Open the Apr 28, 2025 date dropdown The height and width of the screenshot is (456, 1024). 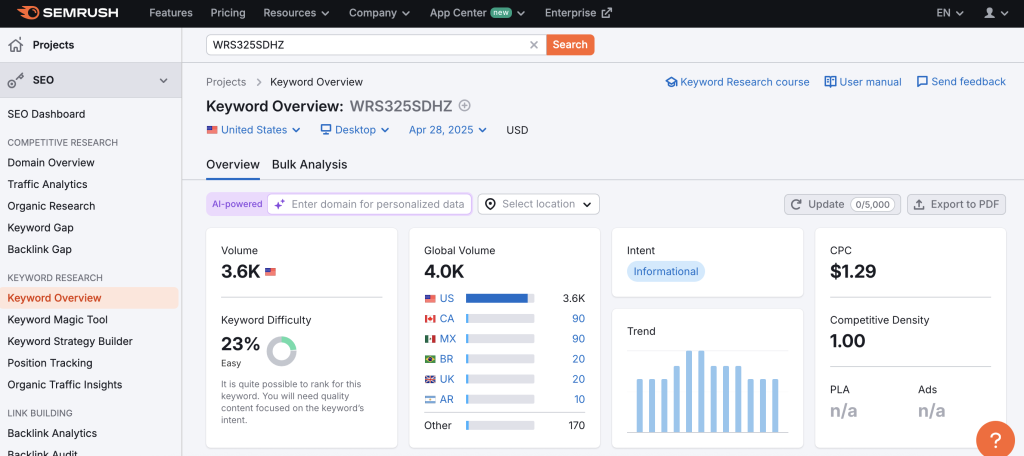tap(448, 130)
